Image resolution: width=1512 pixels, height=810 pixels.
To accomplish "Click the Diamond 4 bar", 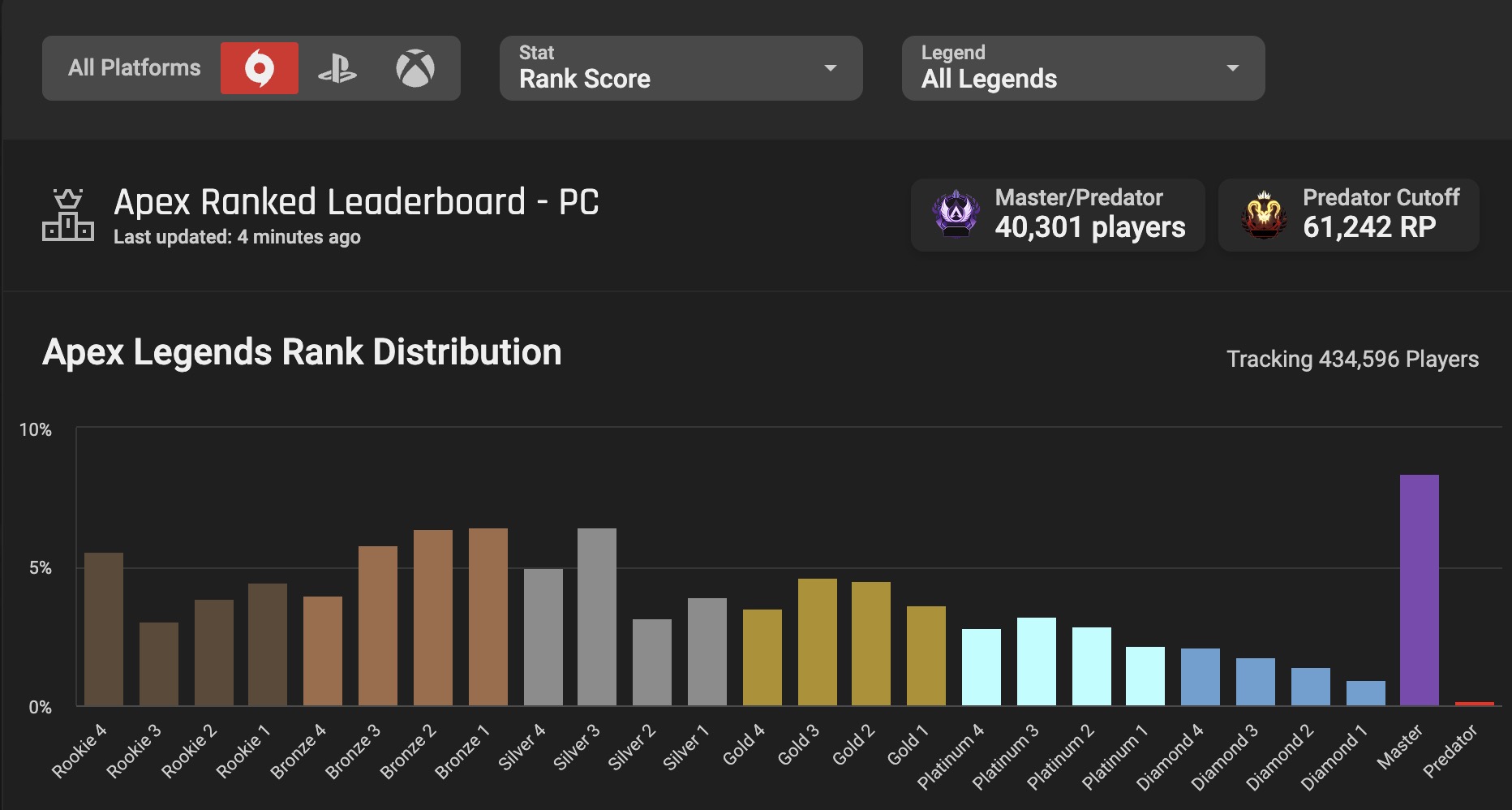I will tap(1200, 677).
